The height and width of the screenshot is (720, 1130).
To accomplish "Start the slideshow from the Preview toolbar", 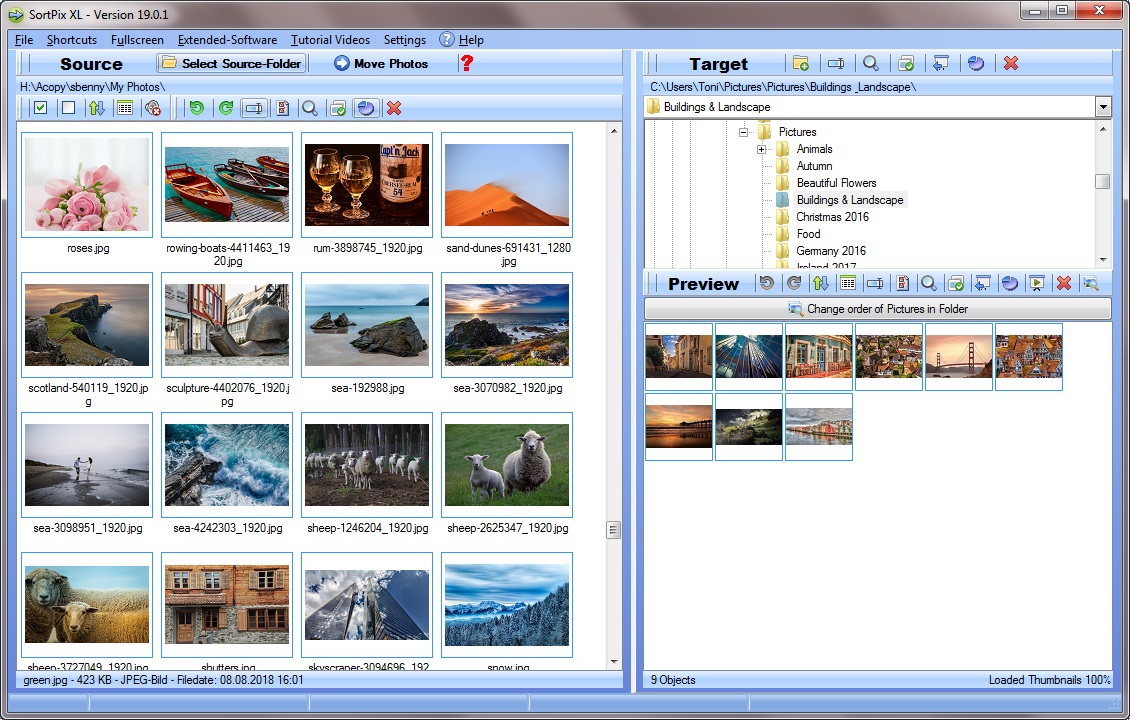I will tap(1037, 283).
